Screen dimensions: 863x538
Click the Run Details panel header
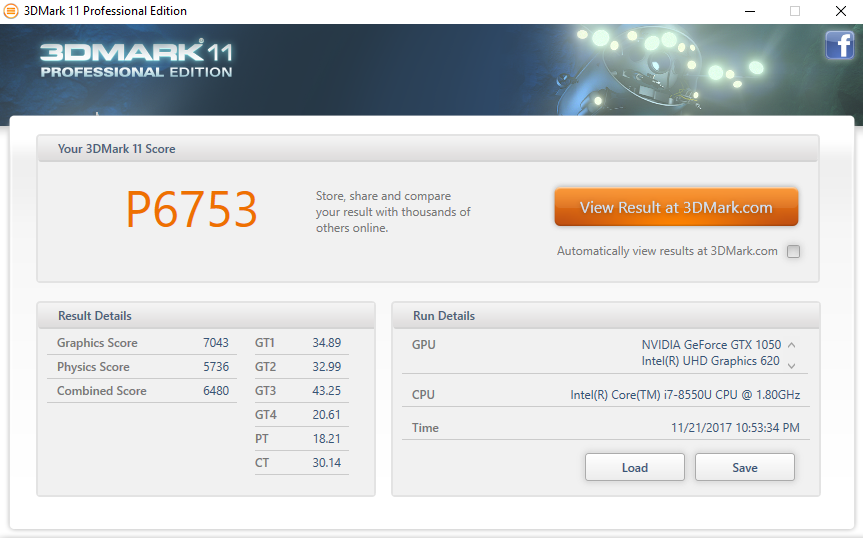click(444, 316)
